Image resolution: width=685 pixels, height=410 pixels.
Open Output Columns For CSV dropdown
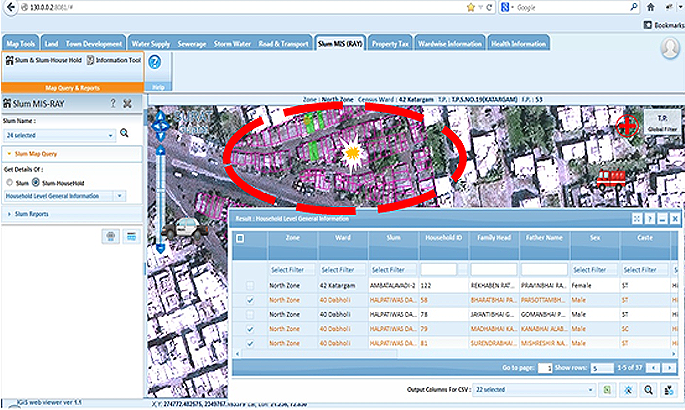(534, 389)
